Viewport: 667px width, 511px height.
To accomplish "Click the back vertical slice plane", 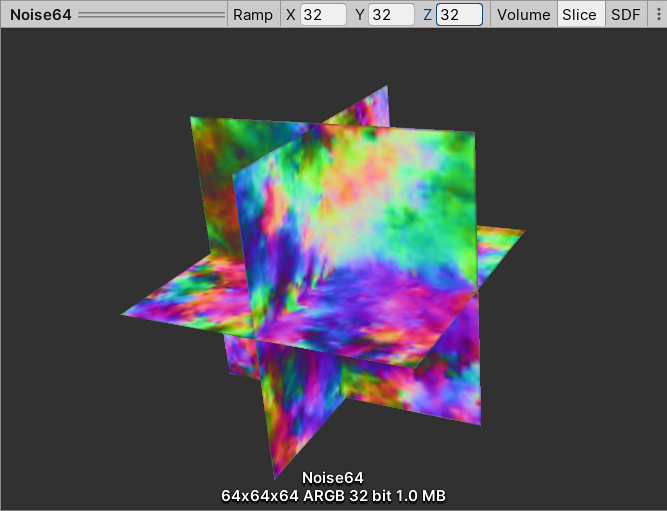I will (215, 180).
